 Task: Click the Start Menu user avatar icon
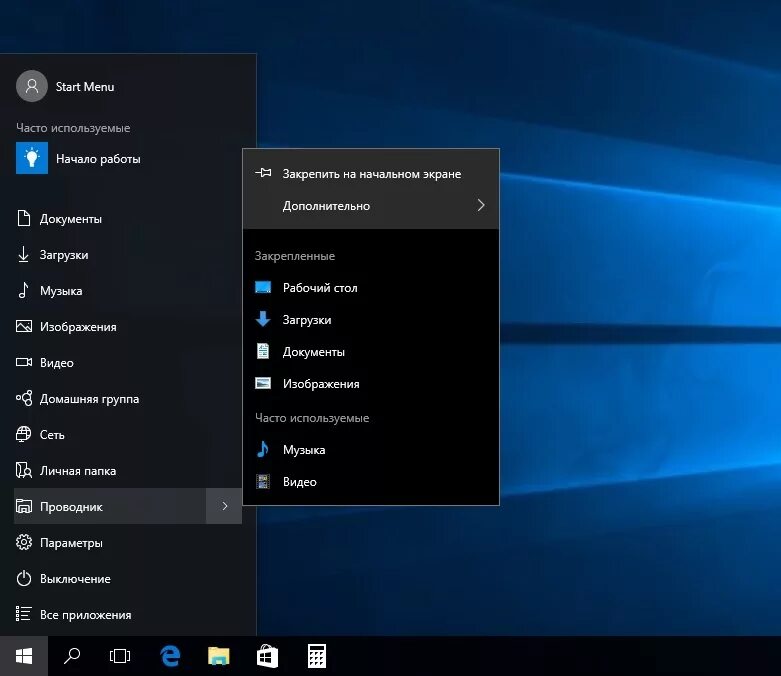pyautogui.click(x=32, y=86)
